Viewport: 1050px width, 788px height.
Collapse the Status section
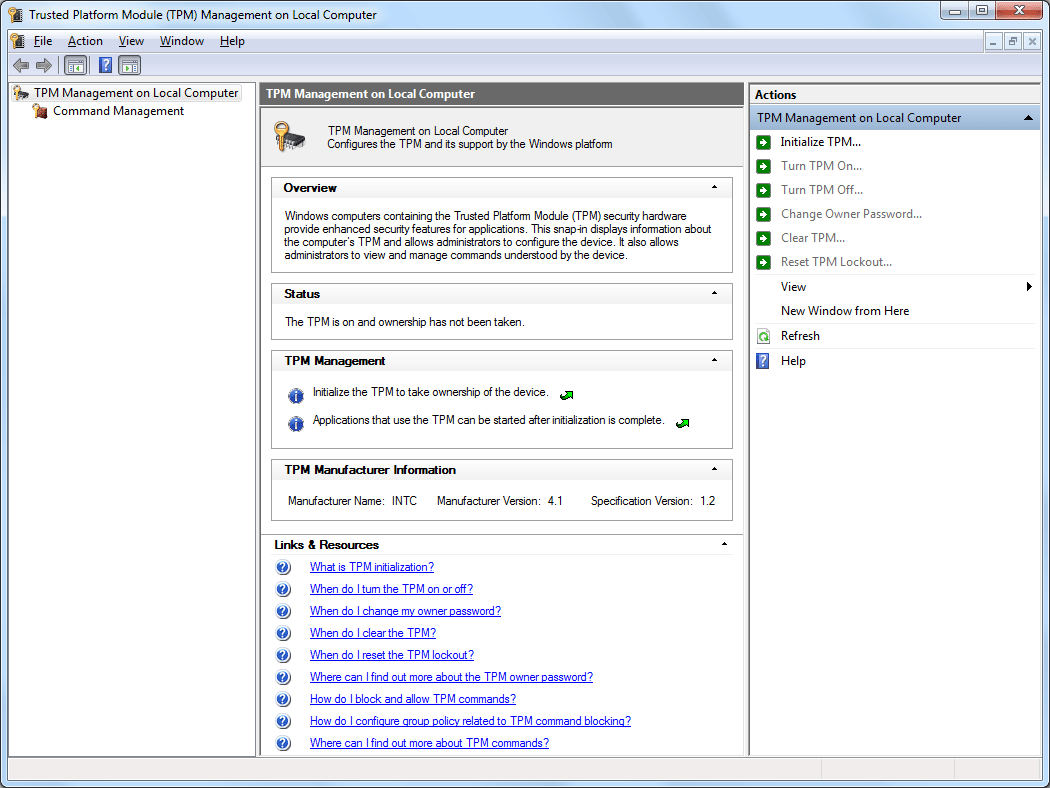[x=715, y=293]
